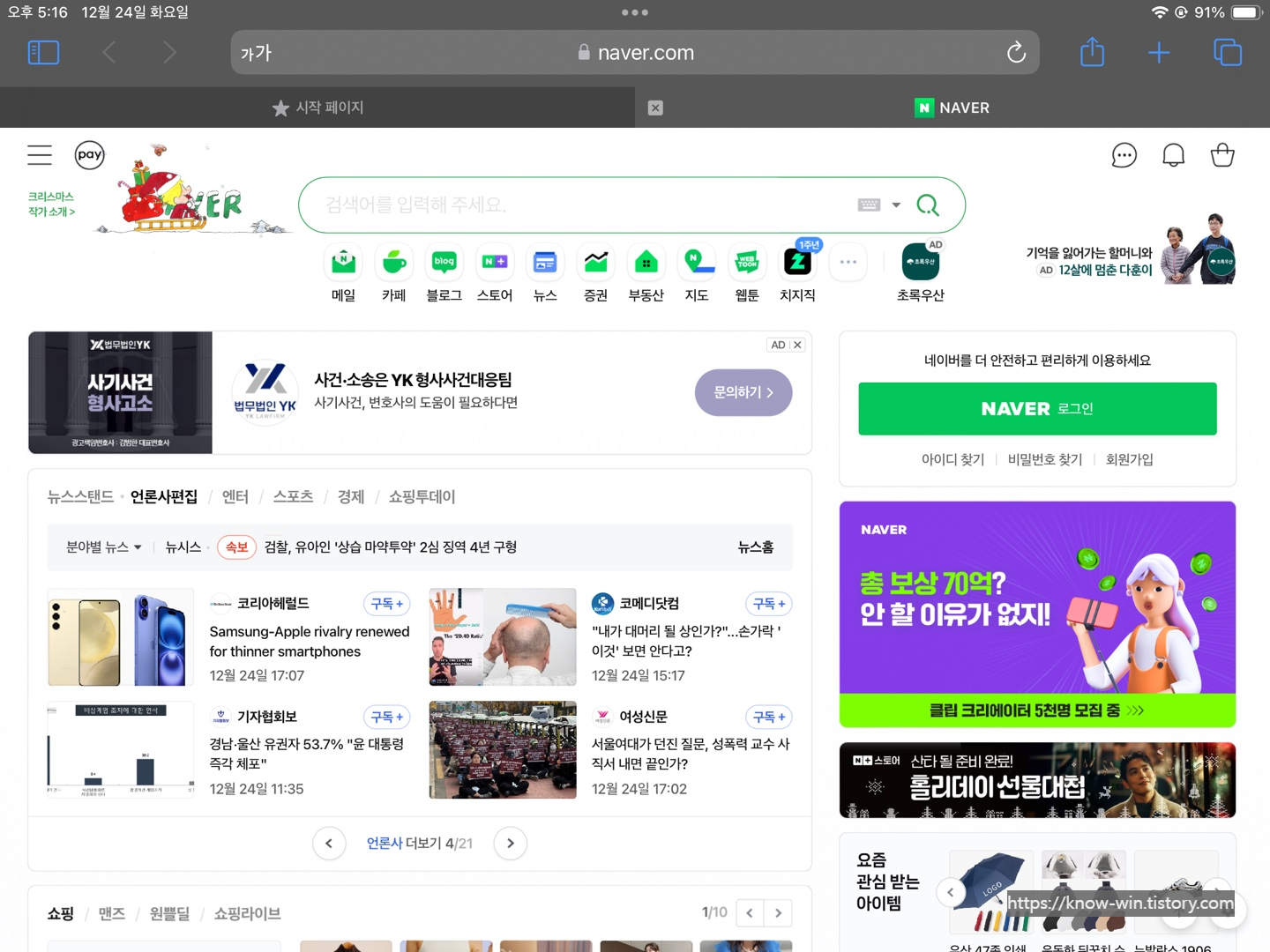Go forward to next page
The height and width of the screenshot is (952, 1270).
tap(169, 53)
